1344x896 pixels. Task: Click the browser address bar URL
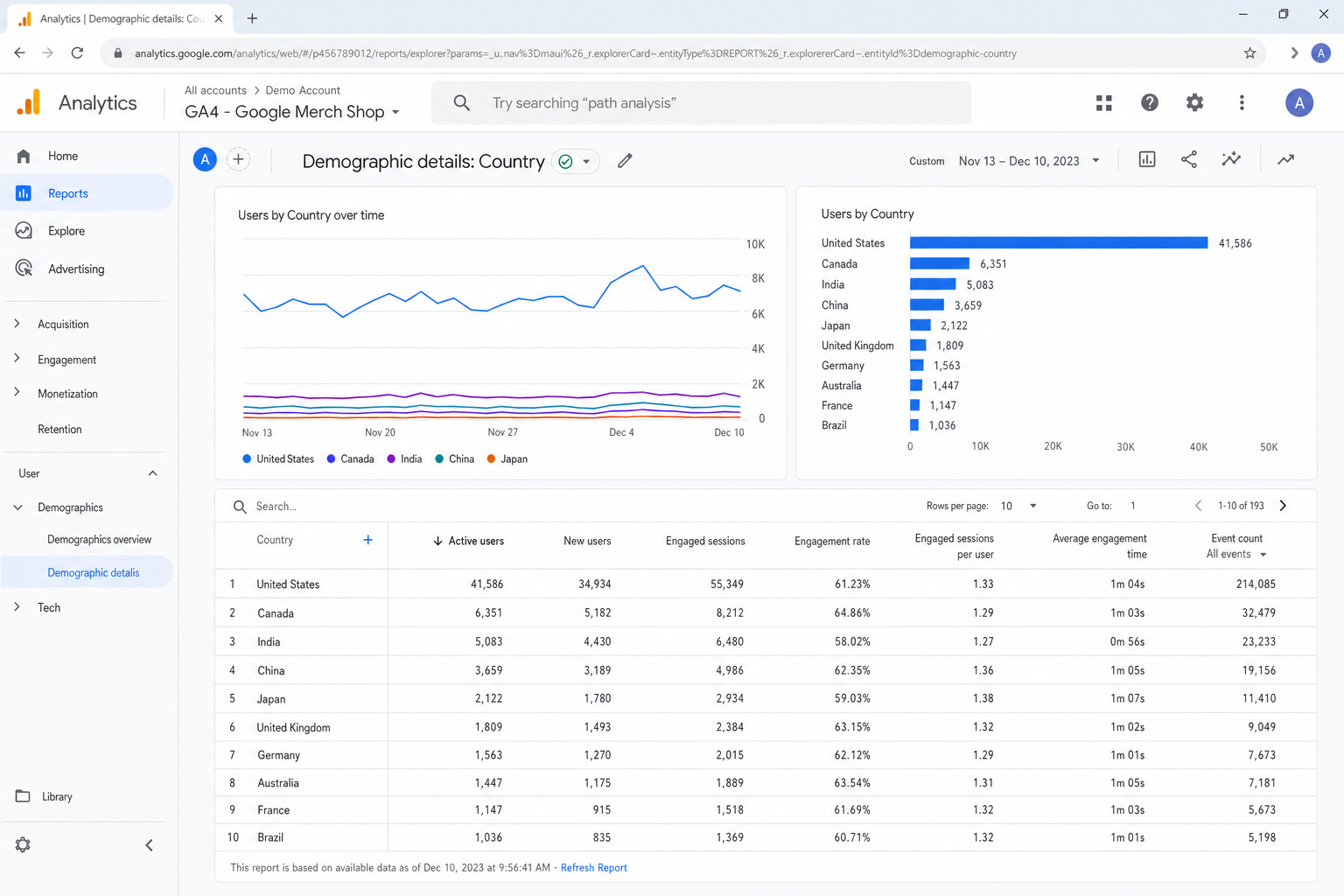pyautogui.click(x=575, y=53)
